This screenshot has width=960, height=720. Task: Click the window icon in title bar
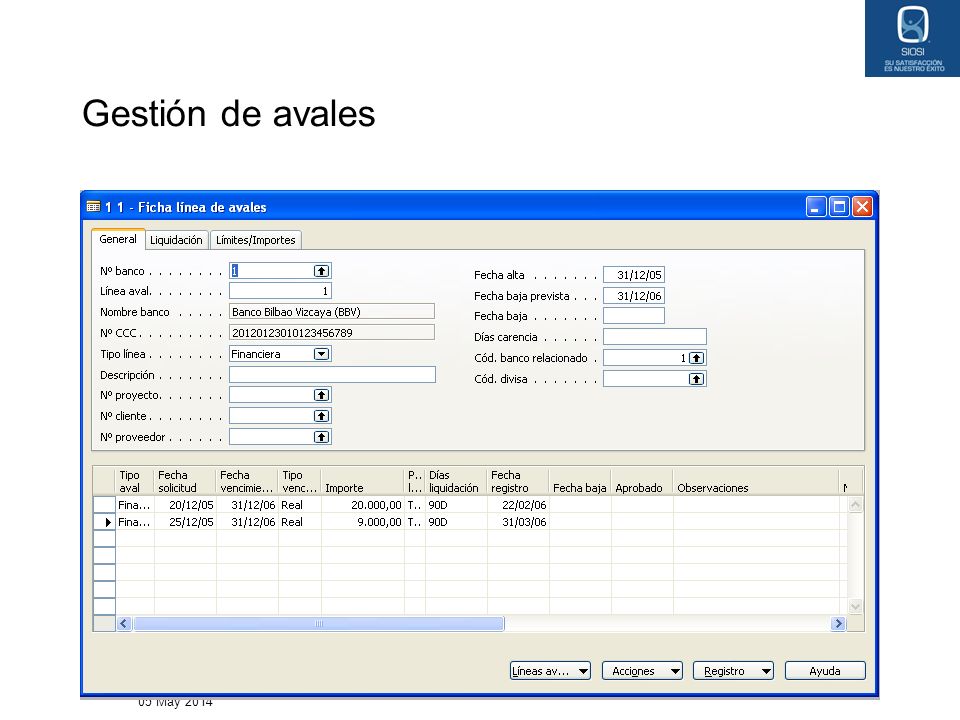93,207
